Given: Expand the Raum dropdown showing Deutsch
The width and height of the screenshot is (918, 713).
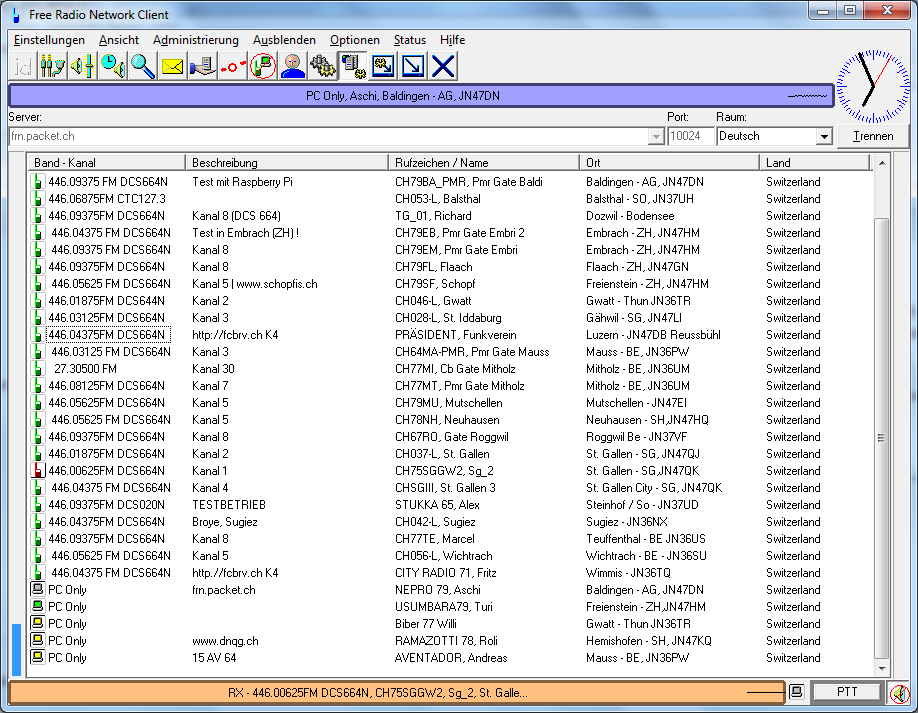Looking at the screenshot, I should click(824, 136).
